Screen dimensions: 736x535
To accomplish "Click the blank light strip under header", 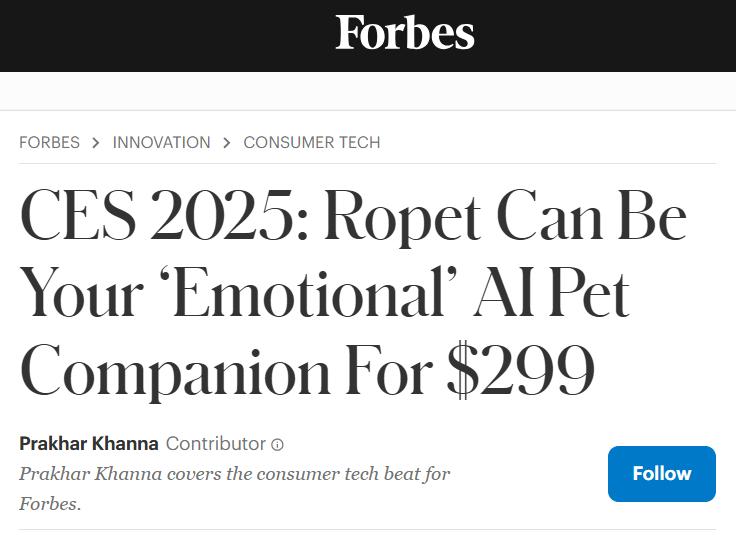I will tap(368, 91).
